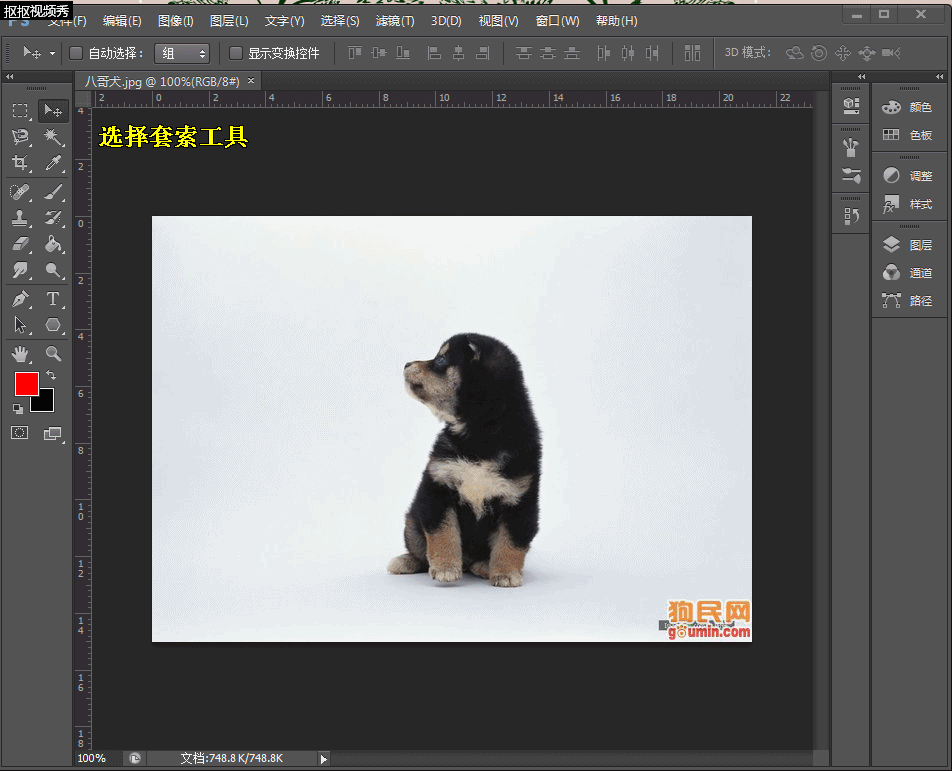Open the 图层 panel button
952x771 pixels.
[x=909, y=245]
